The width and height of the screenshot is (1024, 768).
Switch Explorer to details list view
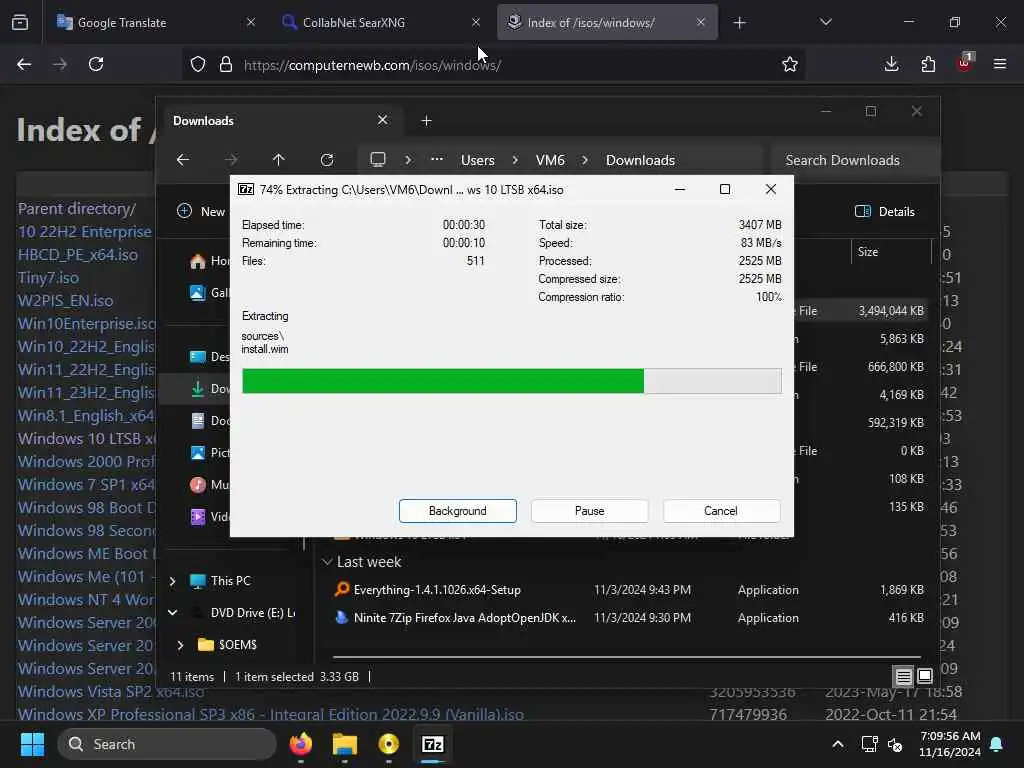click(x=903, y=677)
